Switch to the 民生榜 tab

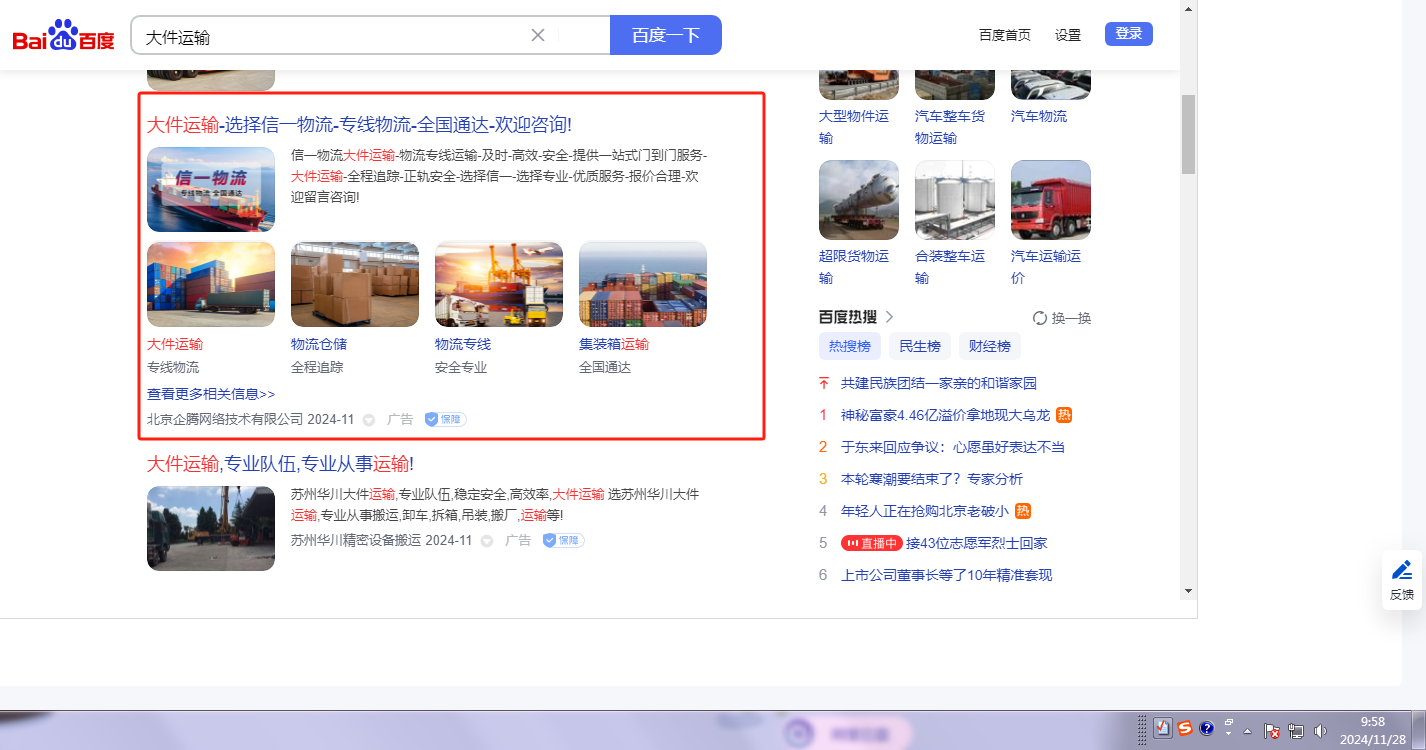tap(920, 347)
